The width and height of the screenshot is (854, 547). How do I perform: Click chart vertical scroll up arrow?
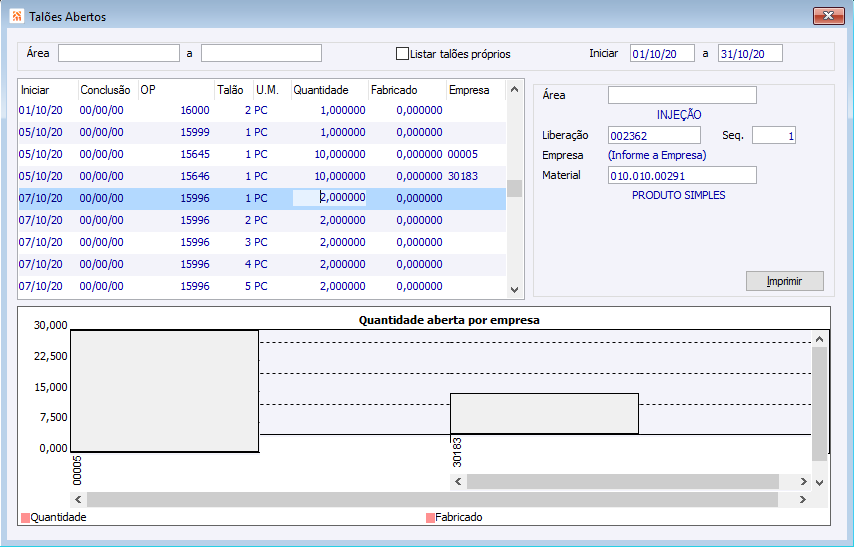(820, 339)
